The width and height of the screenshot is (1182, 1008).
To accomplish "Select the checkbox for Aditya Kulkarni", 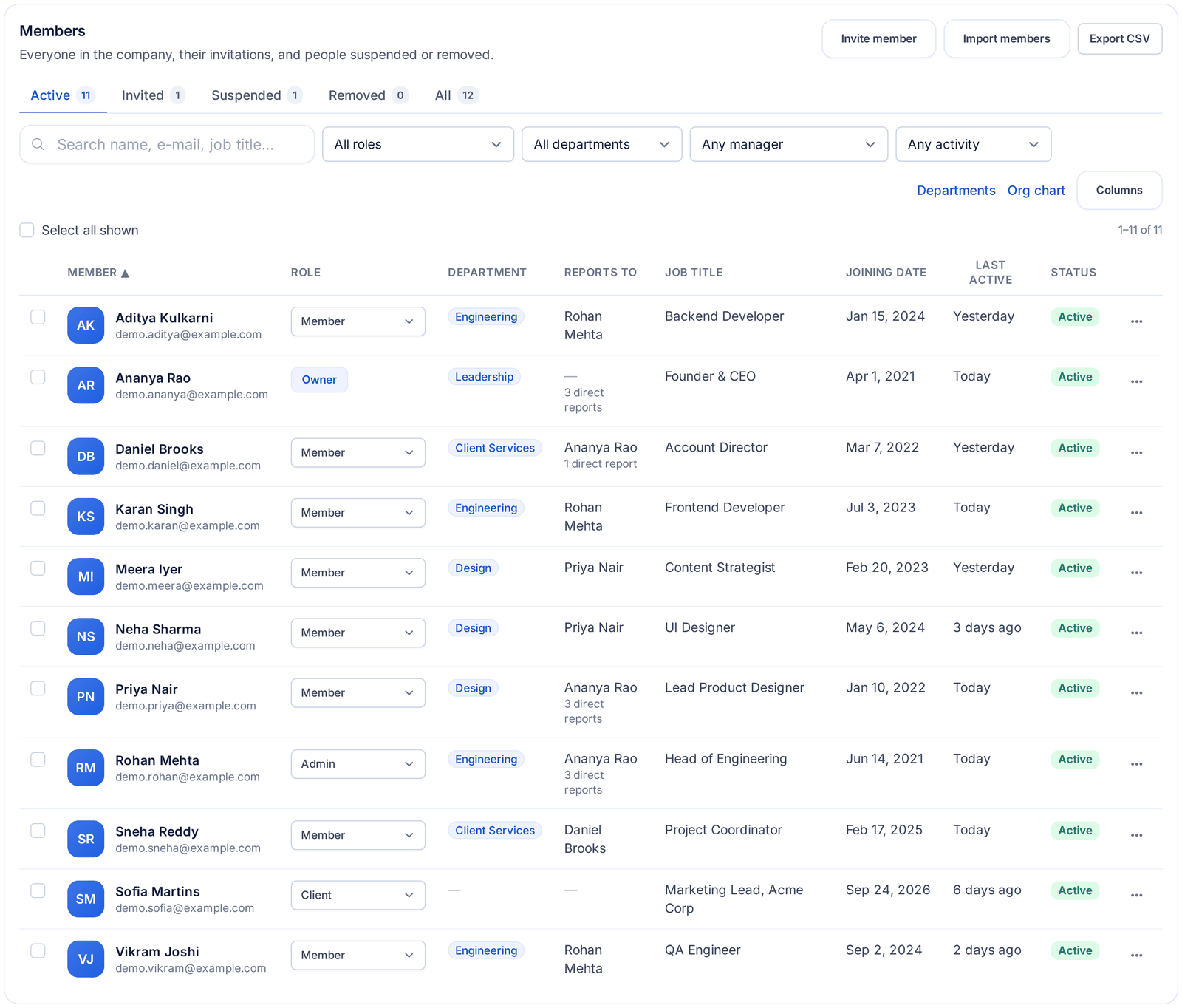I will point(38,317).
